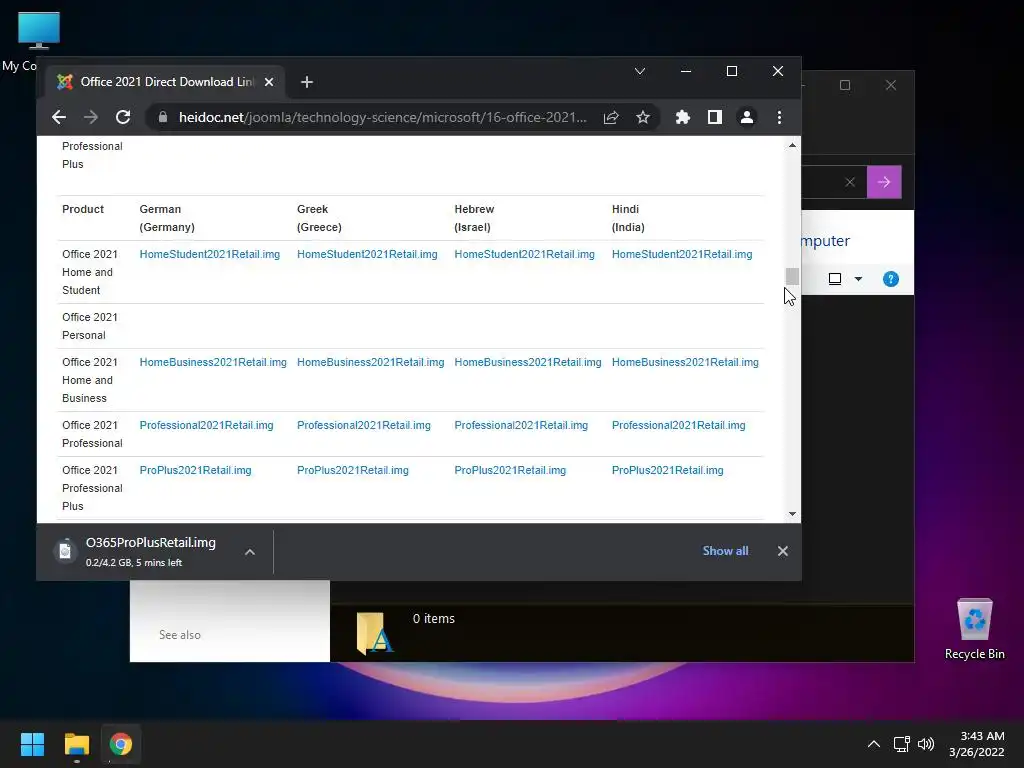Open a new Chrome tab with plus button
Image resolution: width=1024 pixels, height=768 pixels.
click(x=306, y=82)
